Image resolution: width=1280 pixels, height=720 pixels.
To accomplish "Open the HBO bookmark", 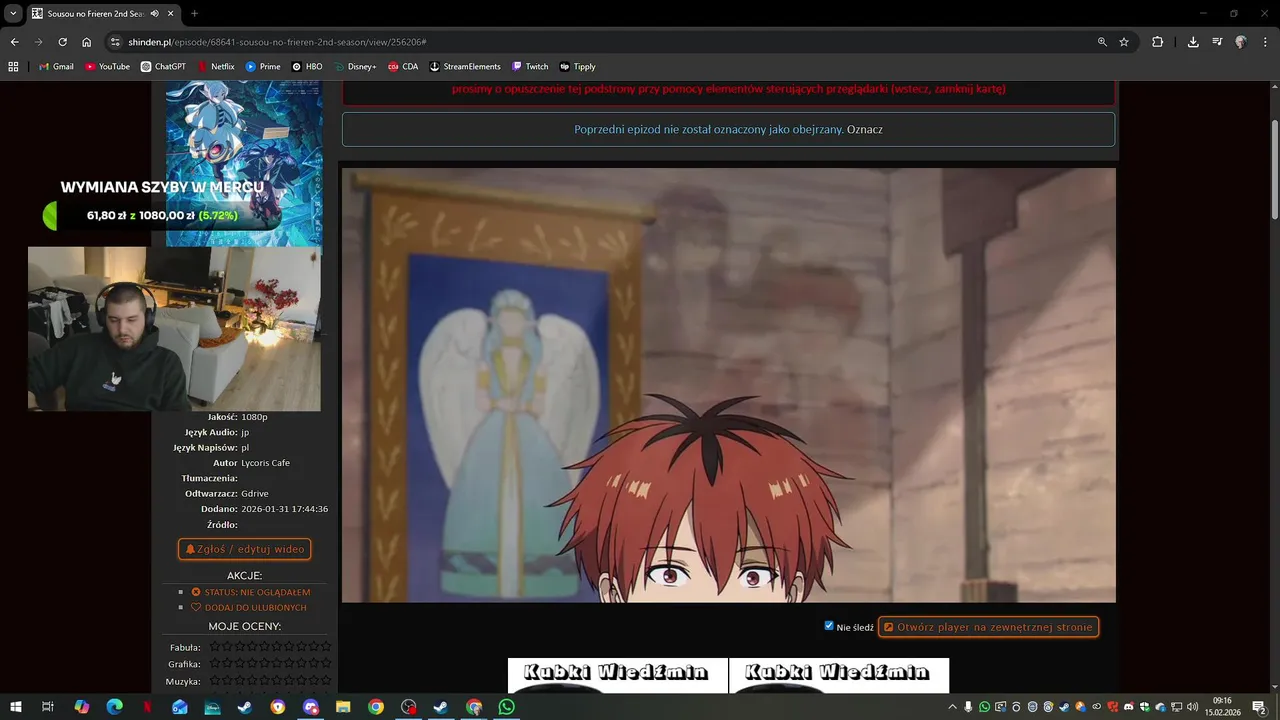I will point(307,66).
